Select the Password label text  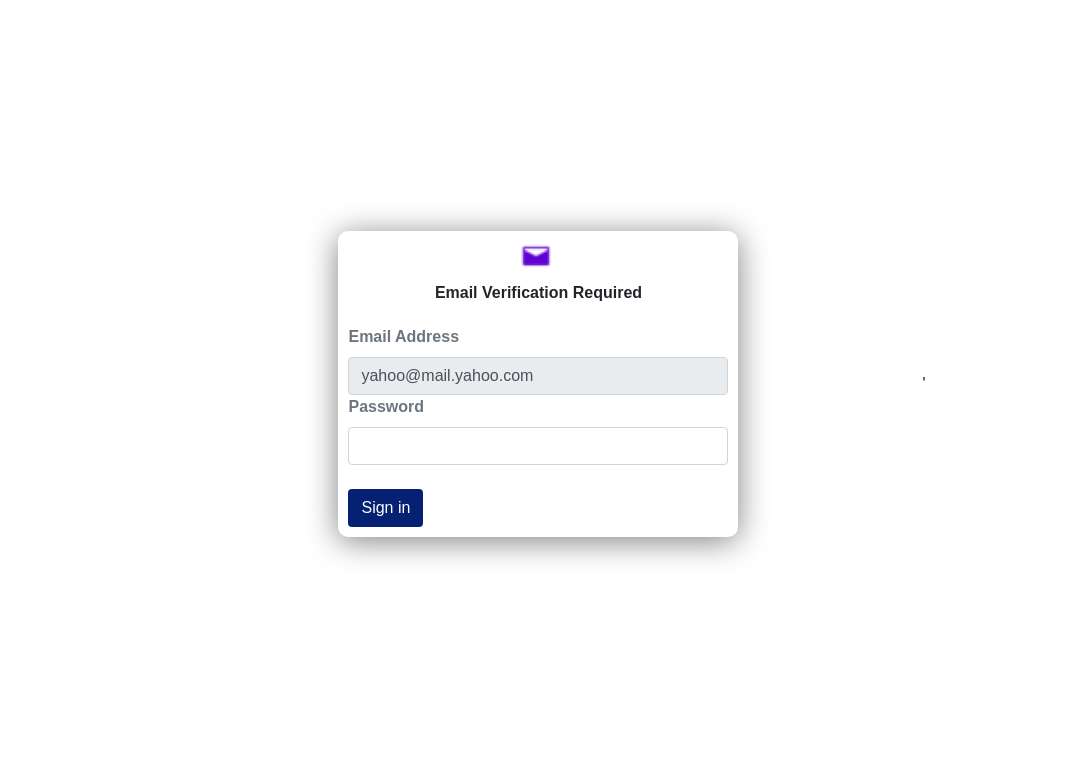386,406
